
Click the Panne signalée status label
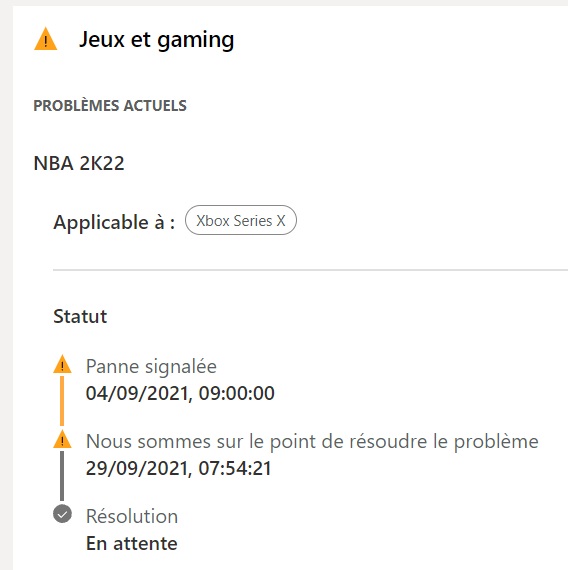(151, 366)
